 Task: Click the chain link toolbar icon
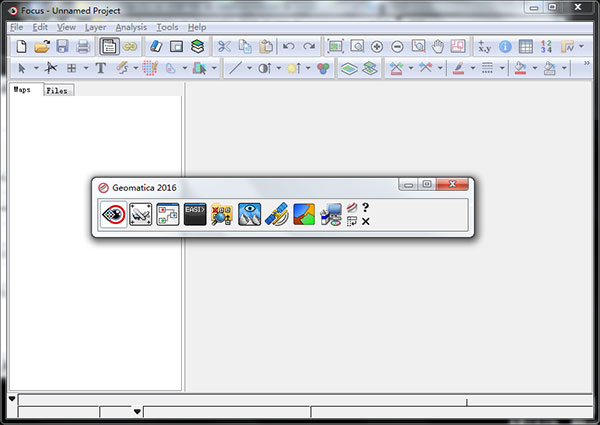(130, 47)
